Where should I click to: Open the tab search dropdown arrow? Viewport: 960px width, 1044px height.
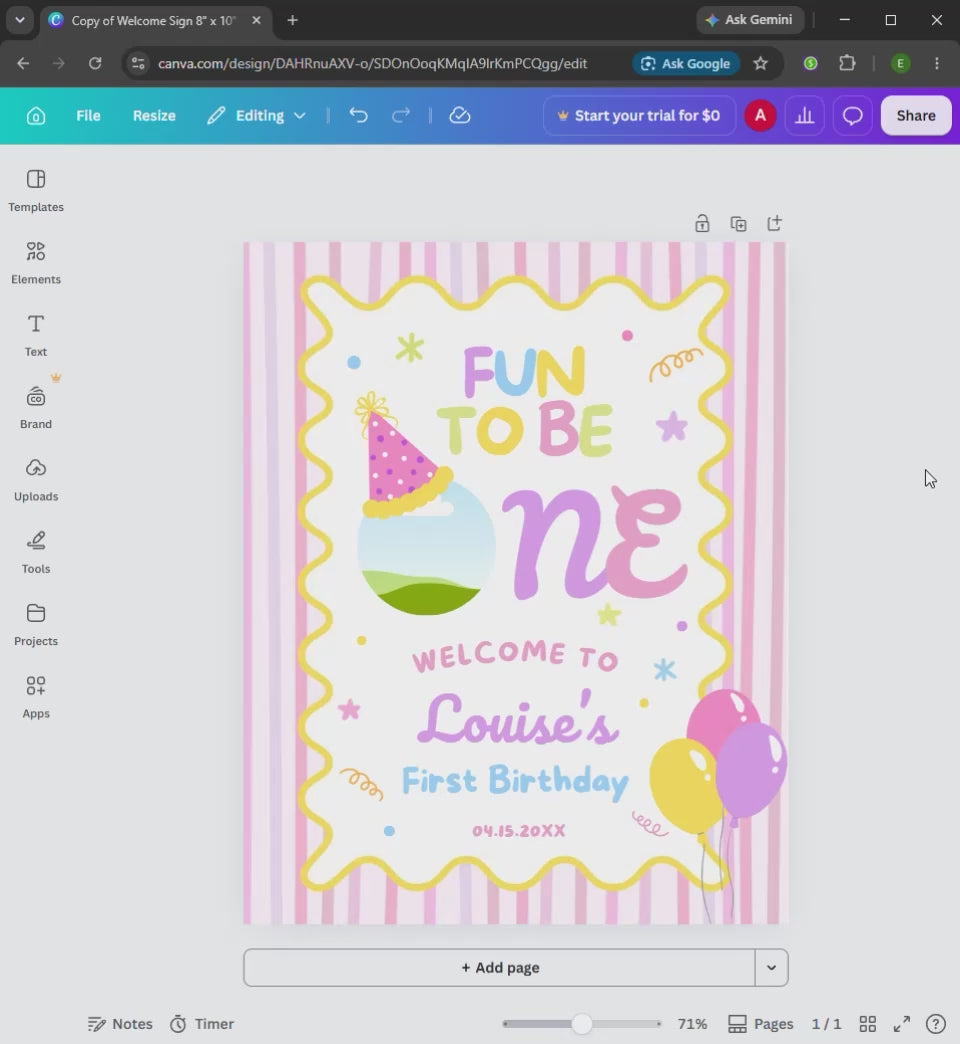click(20, 20)
